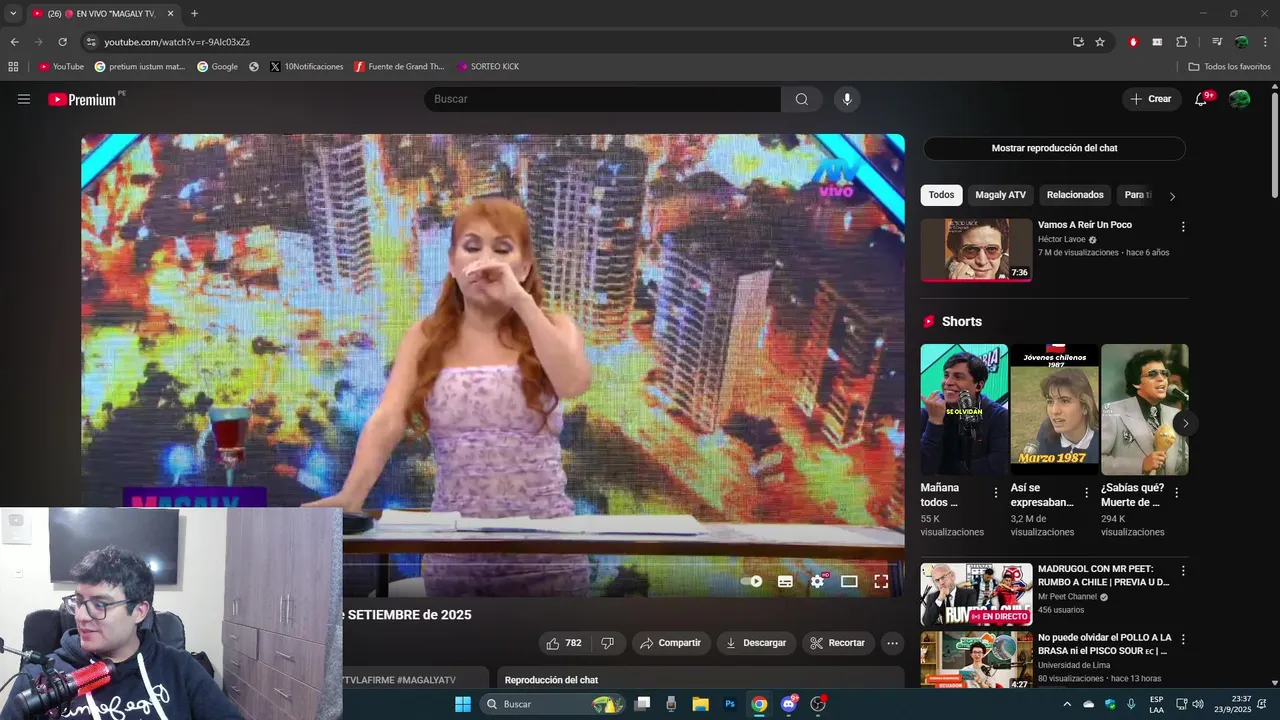
Task: Click the search magnifier button
Action: (x=802, y=99)
